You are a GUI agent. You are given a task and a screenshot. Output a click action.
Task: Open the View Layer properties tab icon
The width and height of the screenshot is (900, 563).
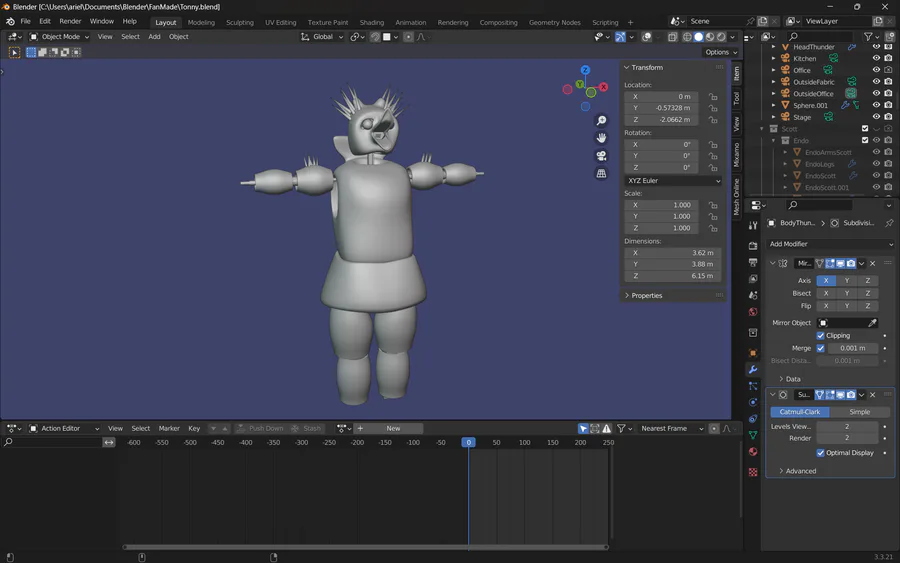pyautogui.click(x=753, y=279)
